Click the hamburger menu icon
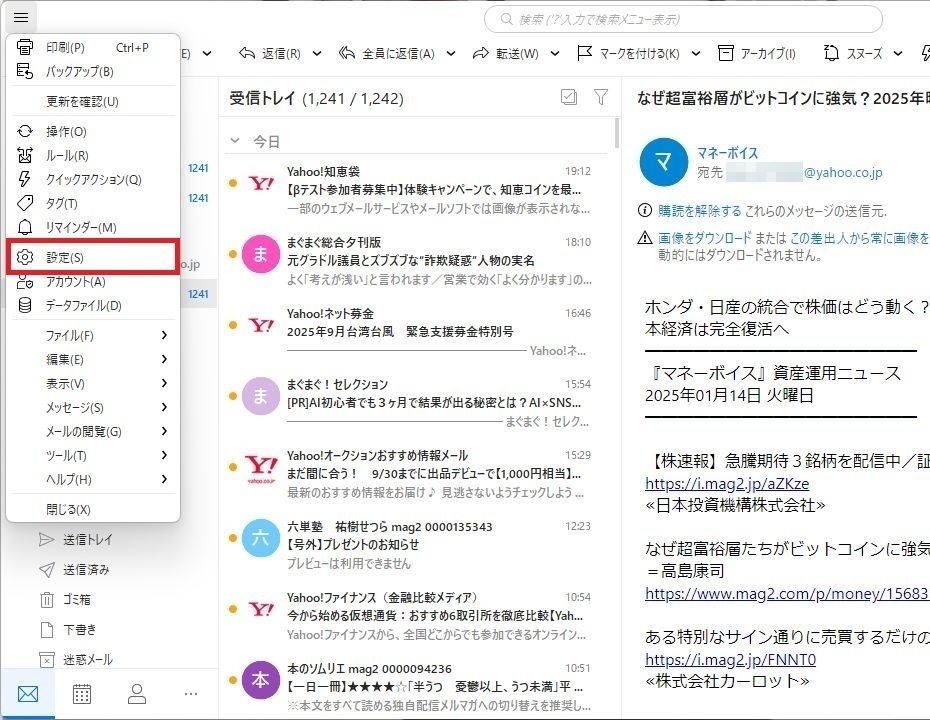 coord(21,17)
